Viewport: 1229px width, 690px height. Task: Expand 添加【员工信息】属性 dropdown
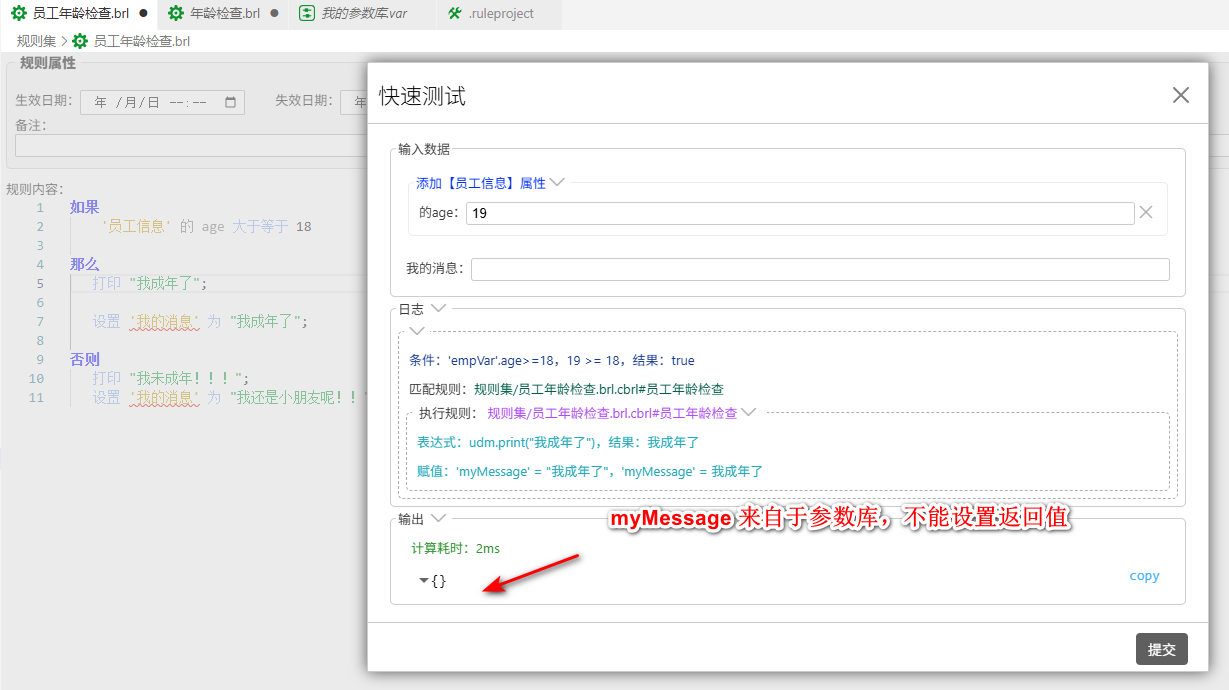[x=557, y=183]
